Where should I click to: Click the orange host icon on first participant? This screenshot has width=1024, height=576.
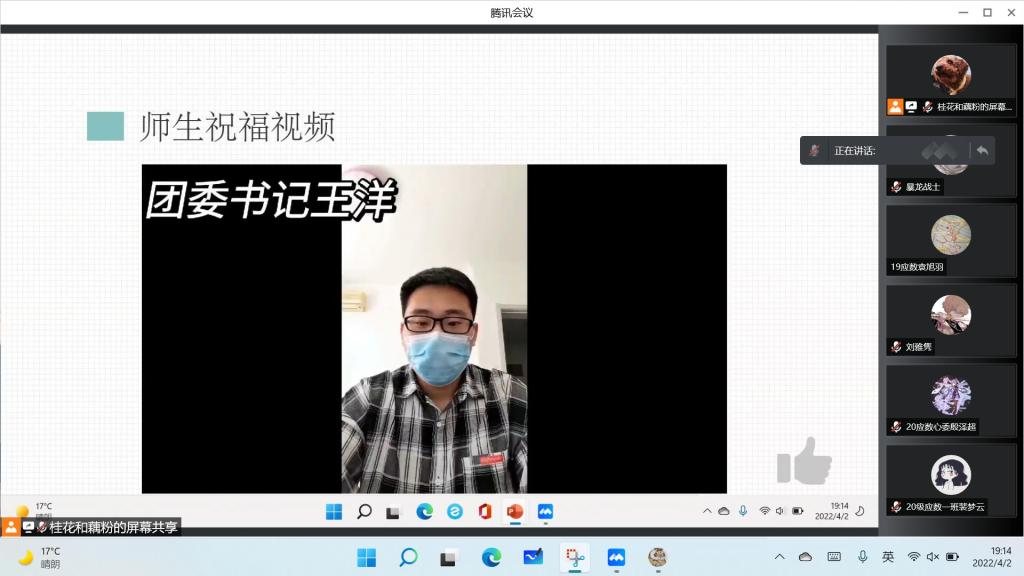coord(895,107)
